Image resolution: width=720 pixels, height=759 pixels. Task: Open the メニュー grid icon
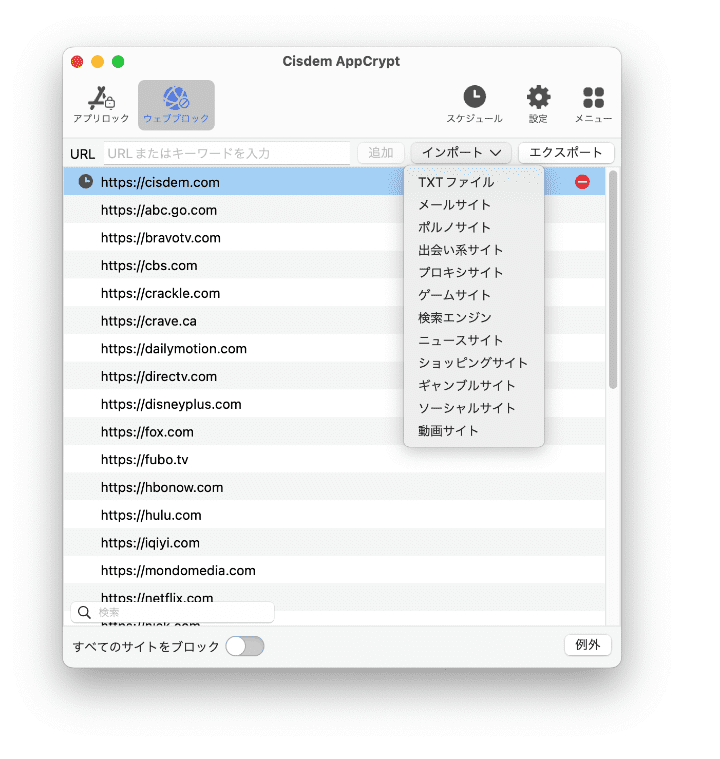[x=593, y=105]
